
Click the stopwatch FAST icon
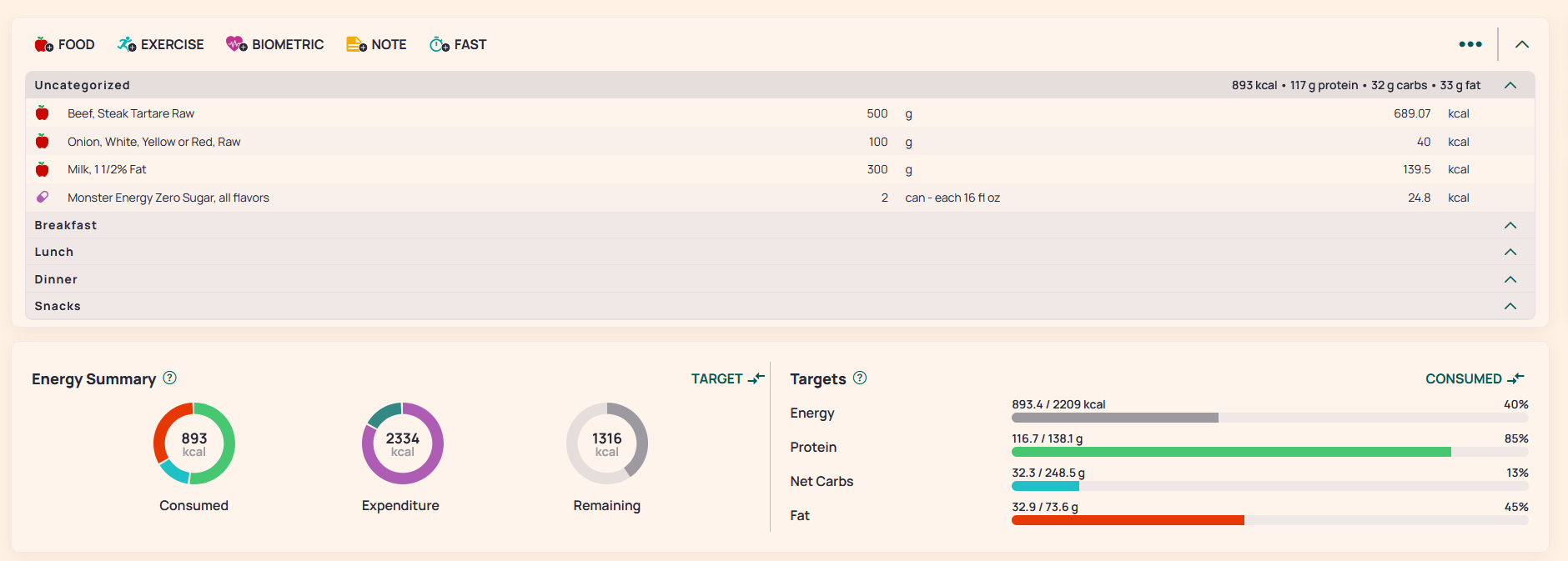pos(440,44)
